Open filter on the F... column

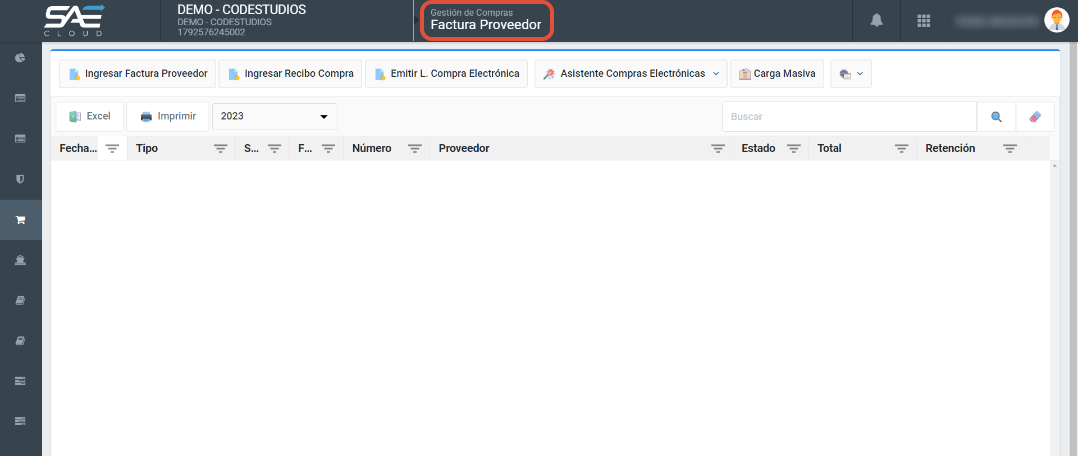pyautogui.click(x=328, y=149)
